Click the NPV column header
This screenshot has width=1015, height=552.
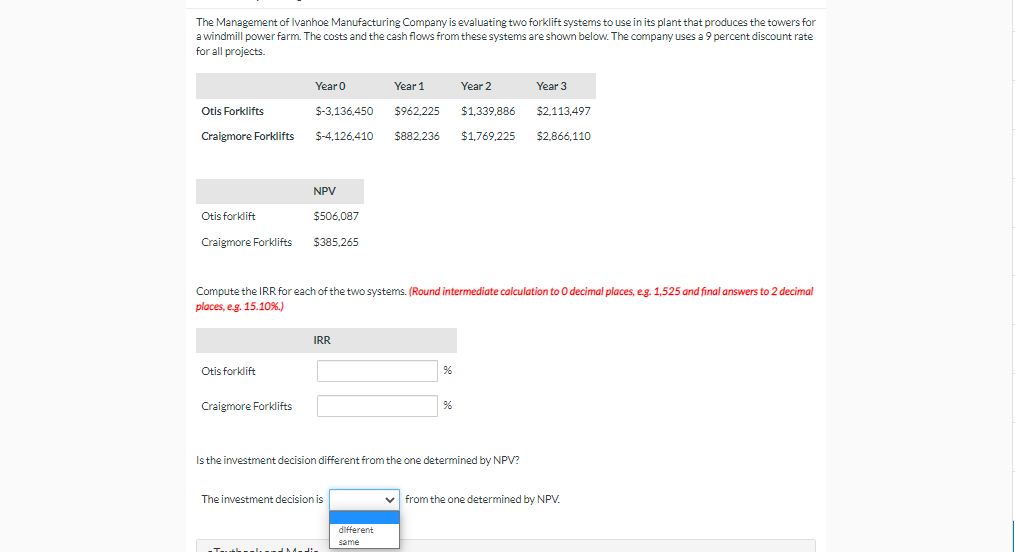324,191
